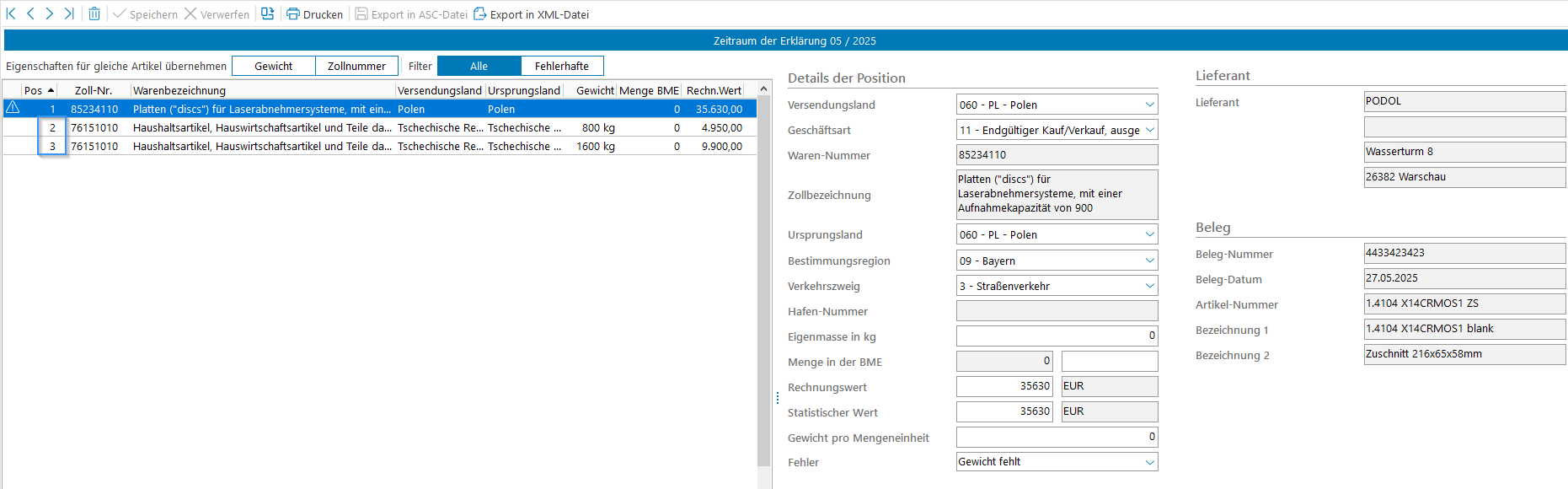Viewport: 1568px width, 489px height.
Task: Open the Versendungsland dropdown
Action: coord(1149,105)
